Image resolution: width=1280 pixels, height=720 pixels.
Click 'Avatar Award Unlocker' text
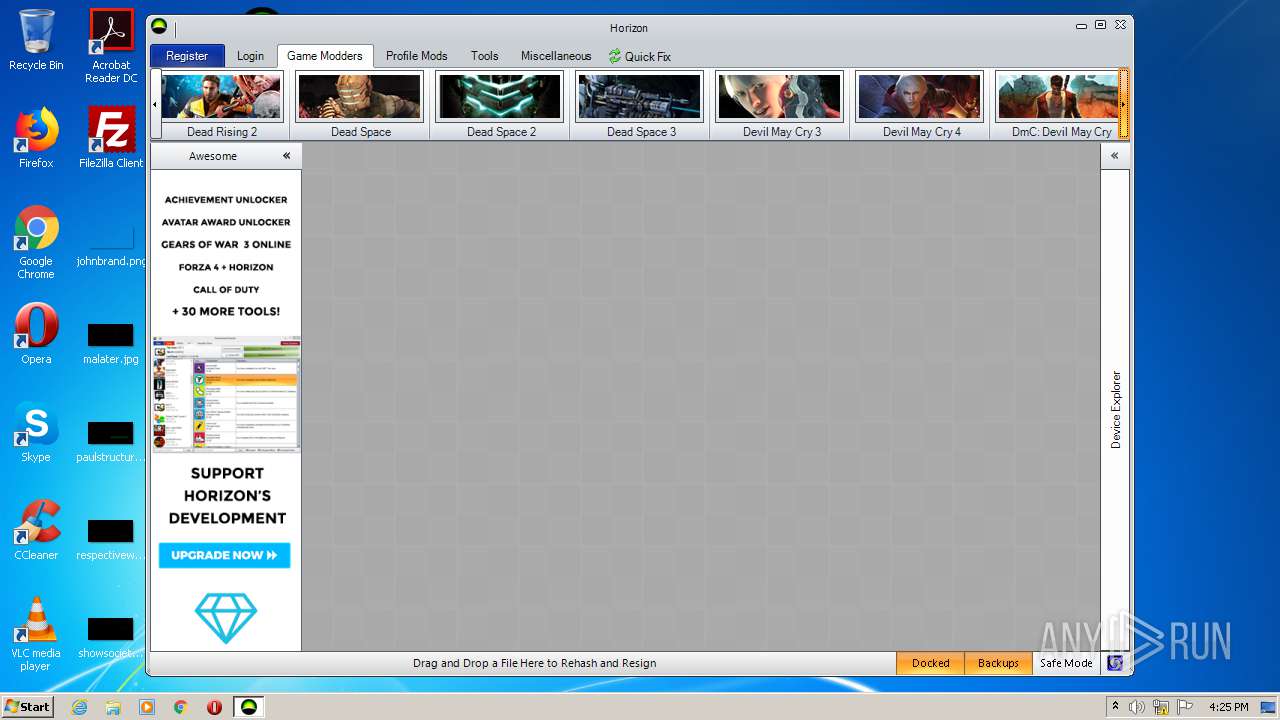click(x=226, y=222)
